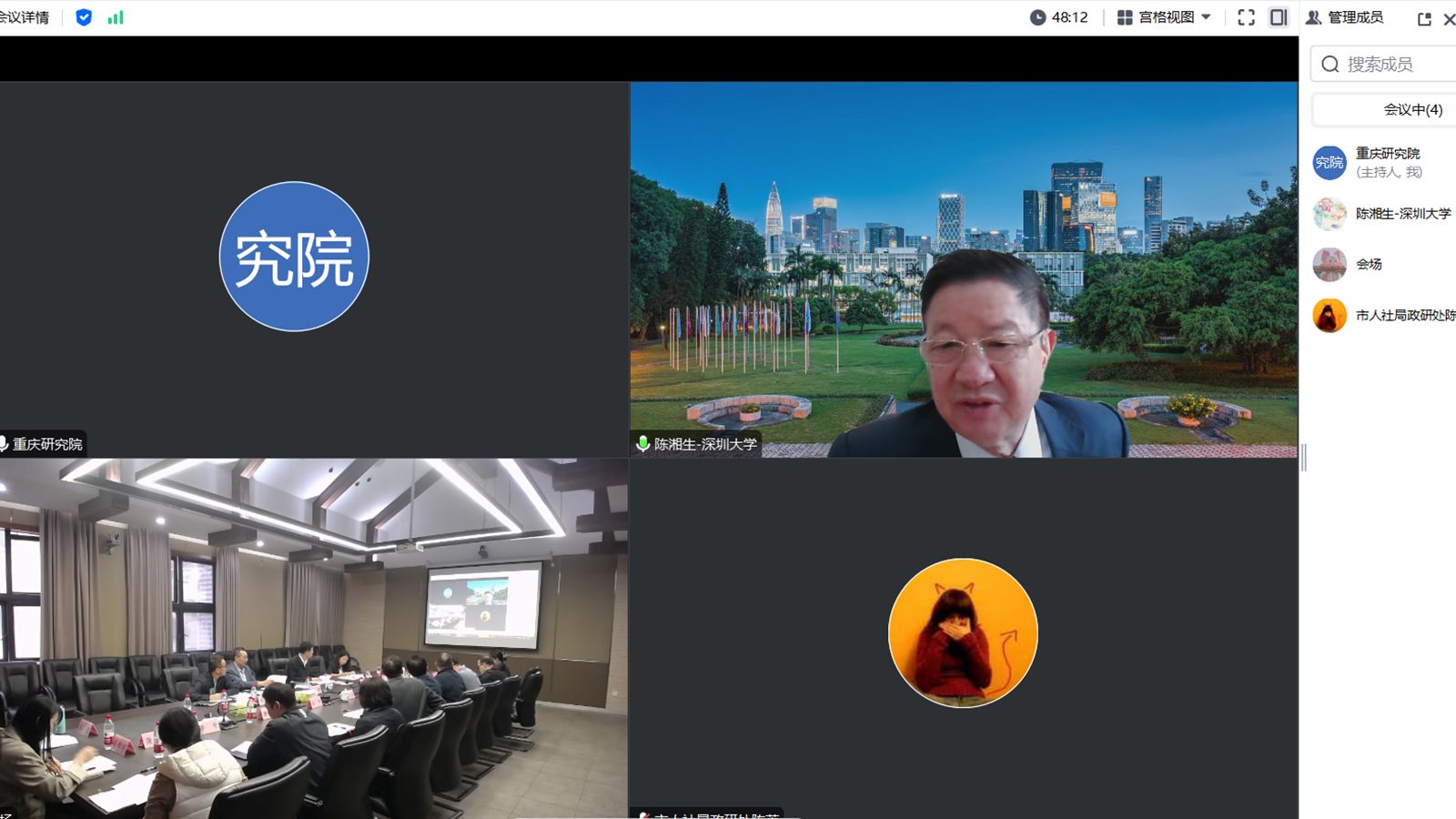This screenshot has width=1456, height=819.
Task: Check the green network signal bars icon
Action: 116,17
